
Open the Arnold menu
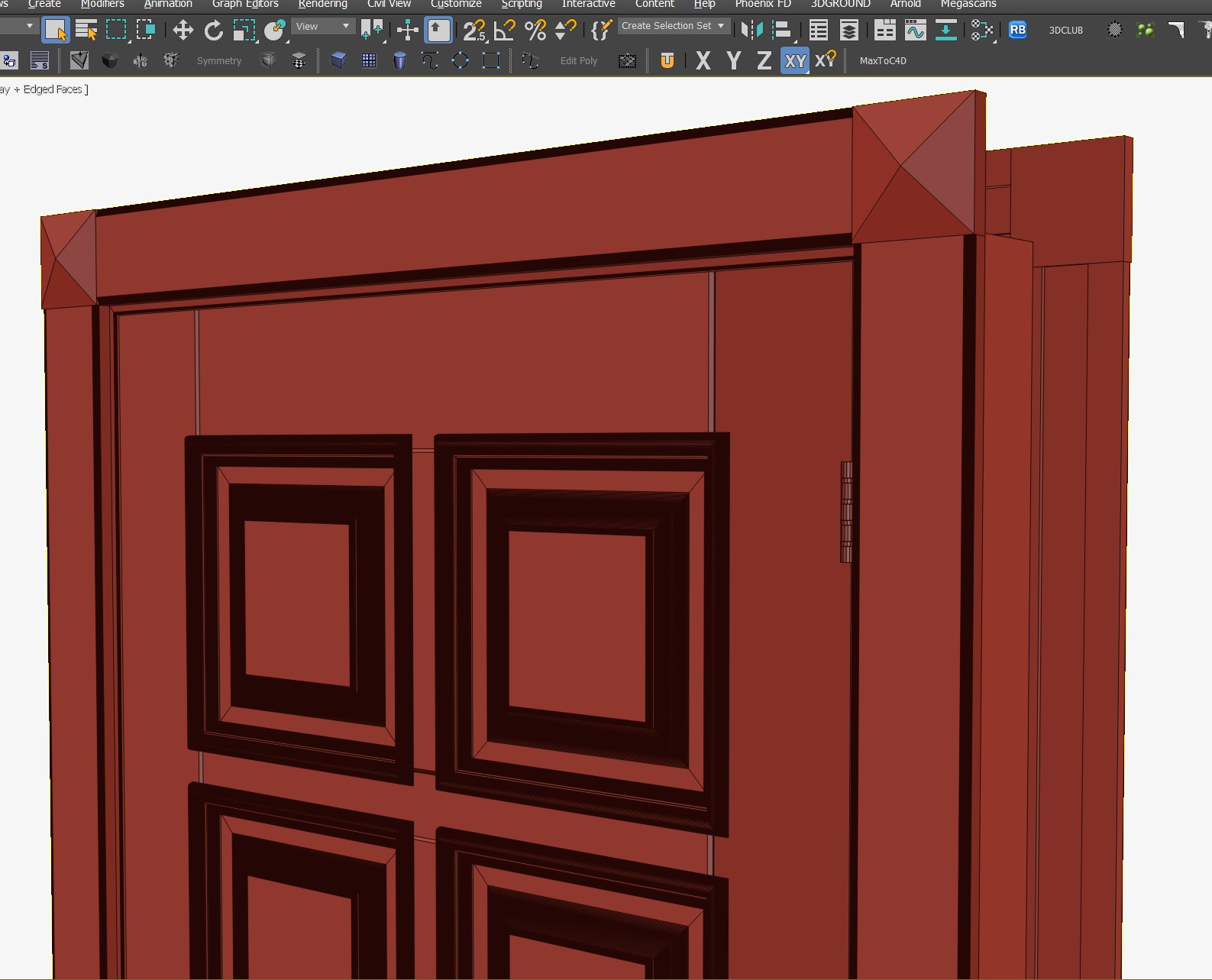pyautogui.click(x=906, y=5)
